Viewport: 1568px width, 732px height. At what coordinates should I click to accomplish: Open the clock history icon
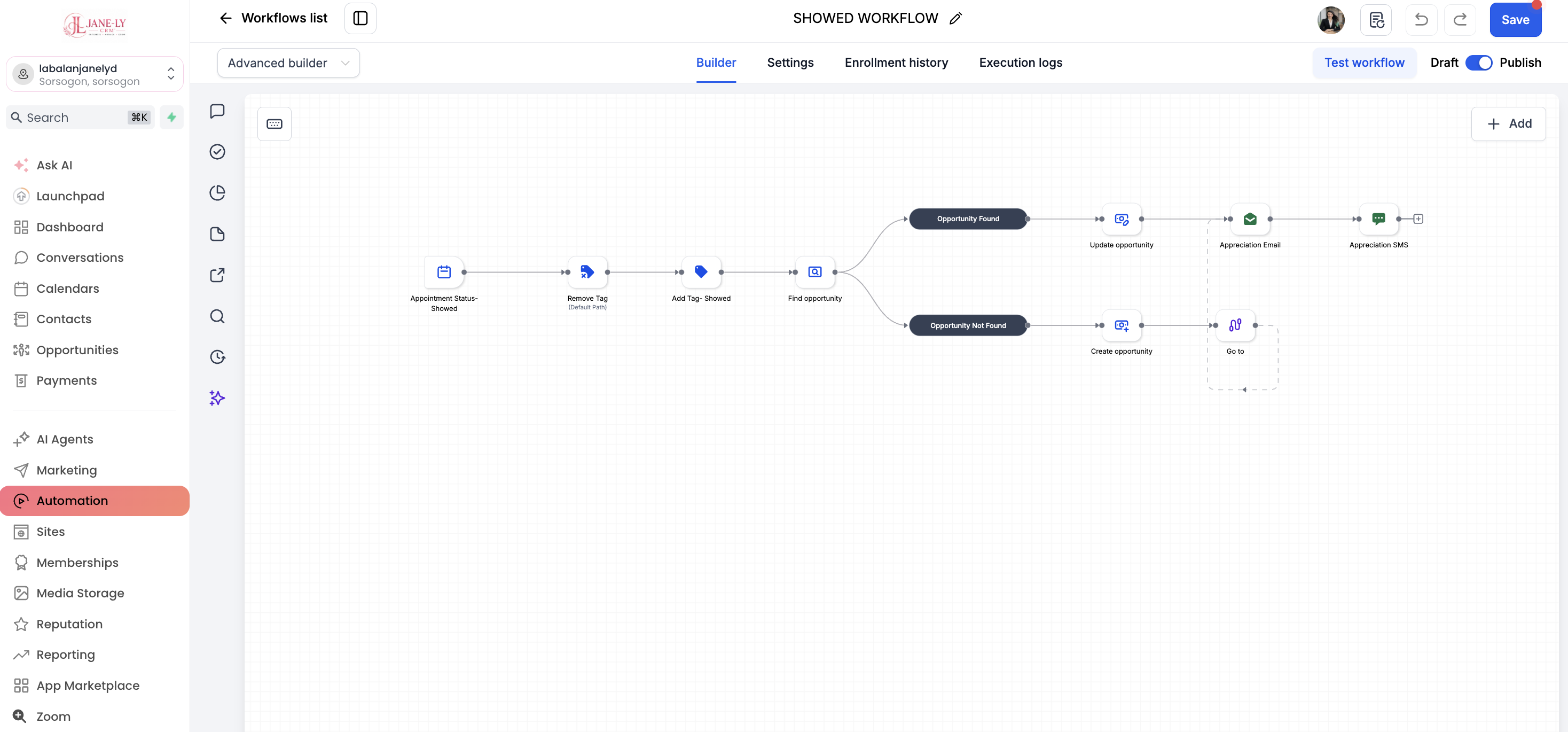pos(217,357)
